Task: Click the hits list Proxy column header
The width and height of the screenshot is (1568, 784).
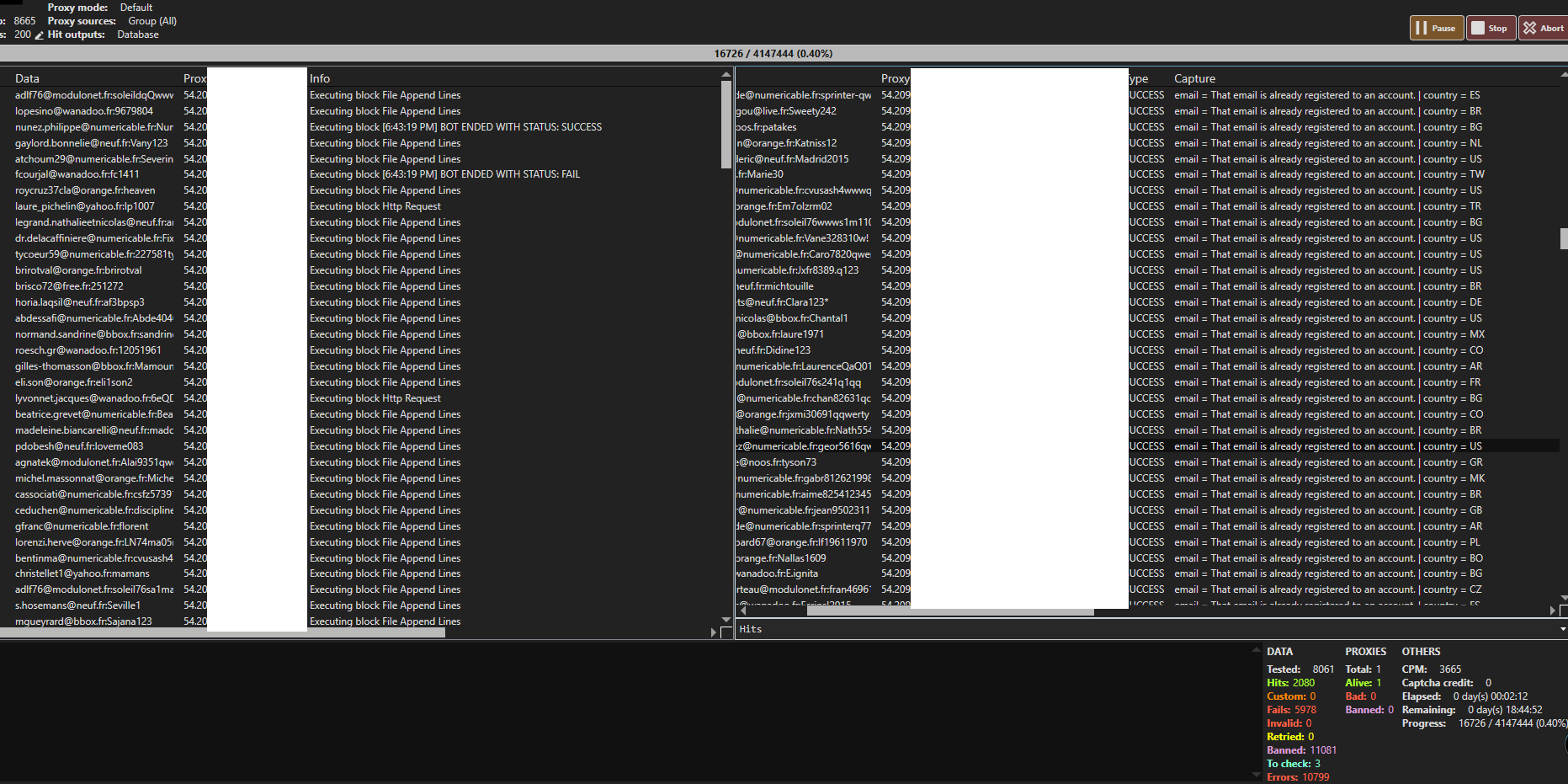Action: 896,78
